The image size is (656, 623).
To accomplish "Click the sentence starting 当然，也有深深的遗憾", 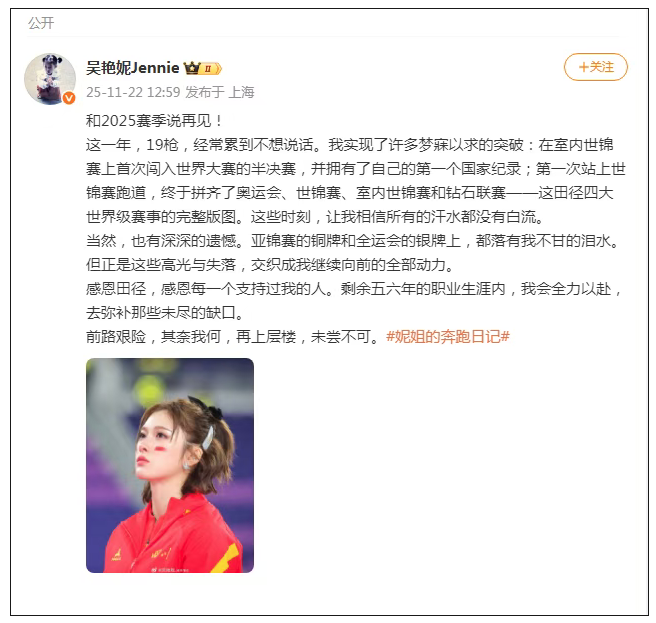I will [354, 241].
